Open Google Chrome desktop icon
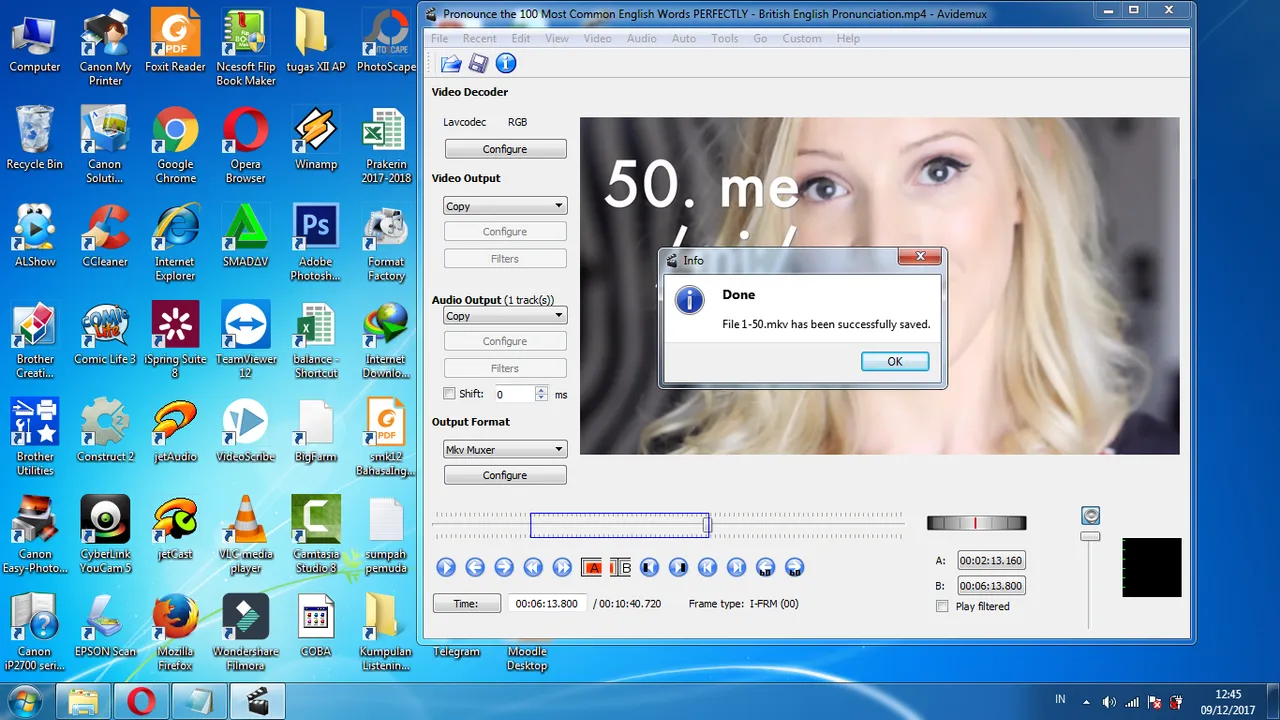This screenshot has height=720, width=1280. coord(175,147)
